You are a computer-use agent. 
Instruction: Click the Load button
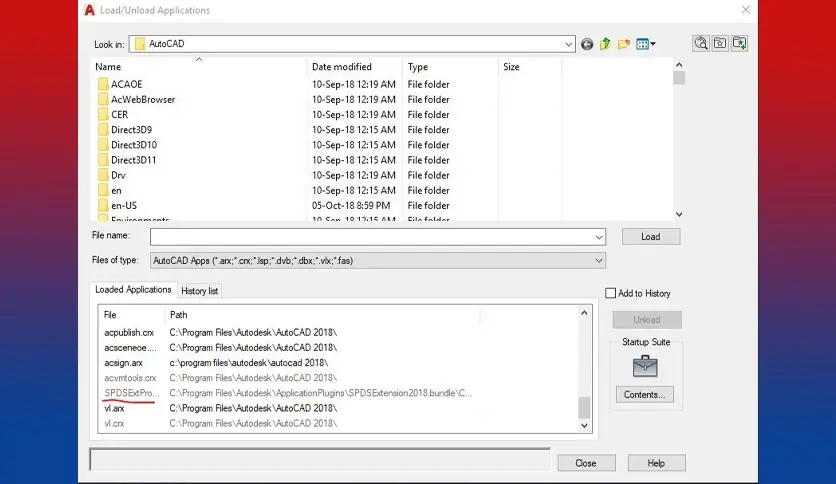650,237
